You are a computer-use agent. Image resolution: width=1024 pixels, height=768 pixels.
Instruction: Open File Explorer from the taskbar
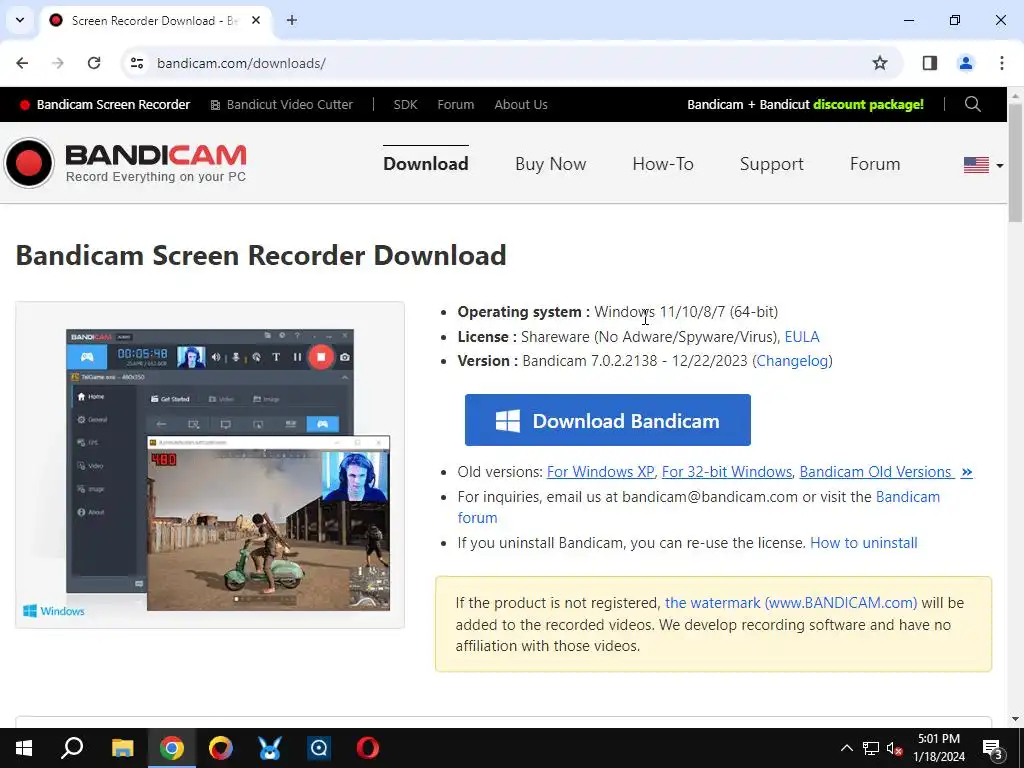coord(122,748)
